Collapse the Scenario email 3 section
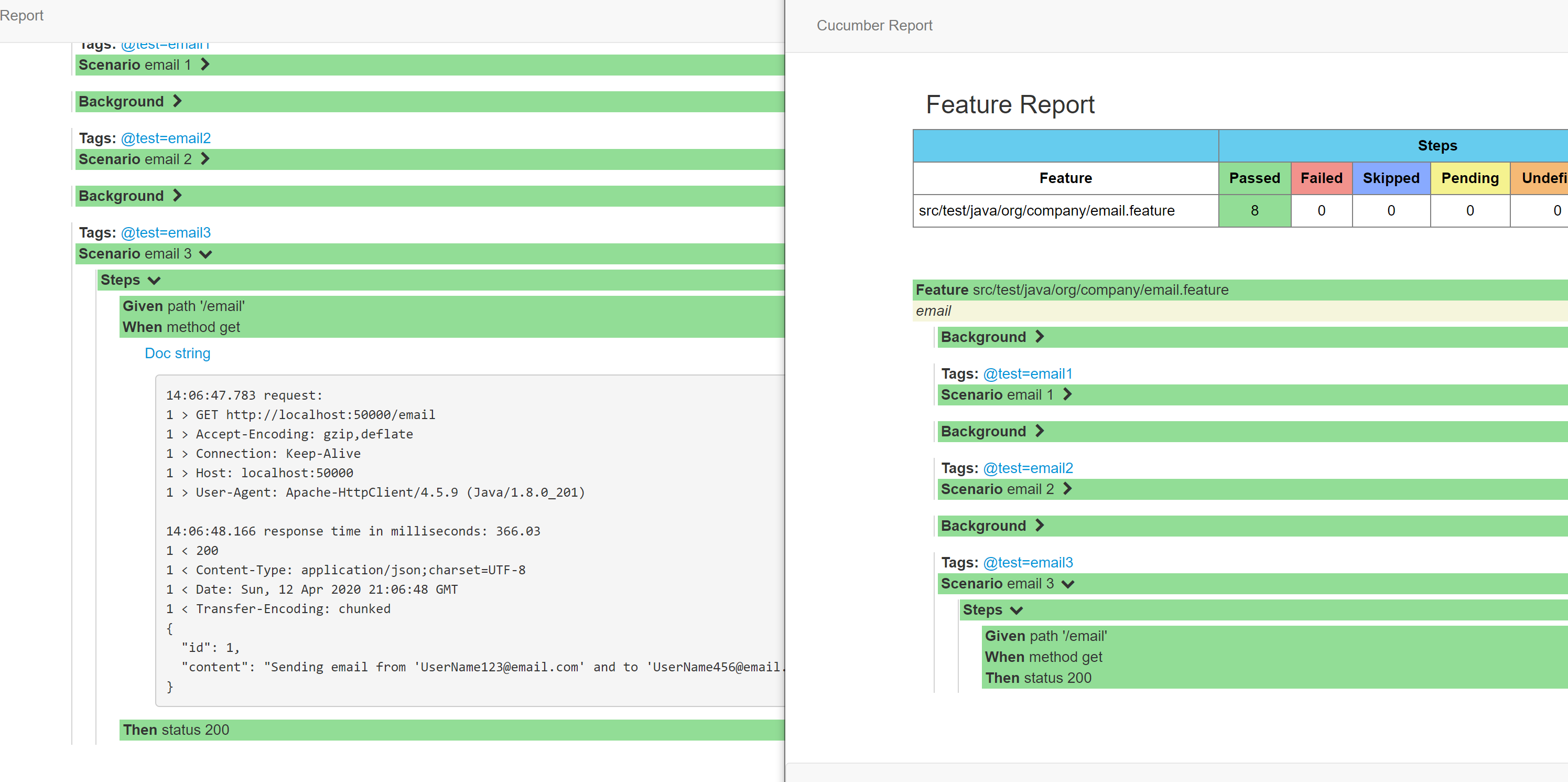The image size is (1568, 782). (x=204, y=253)
